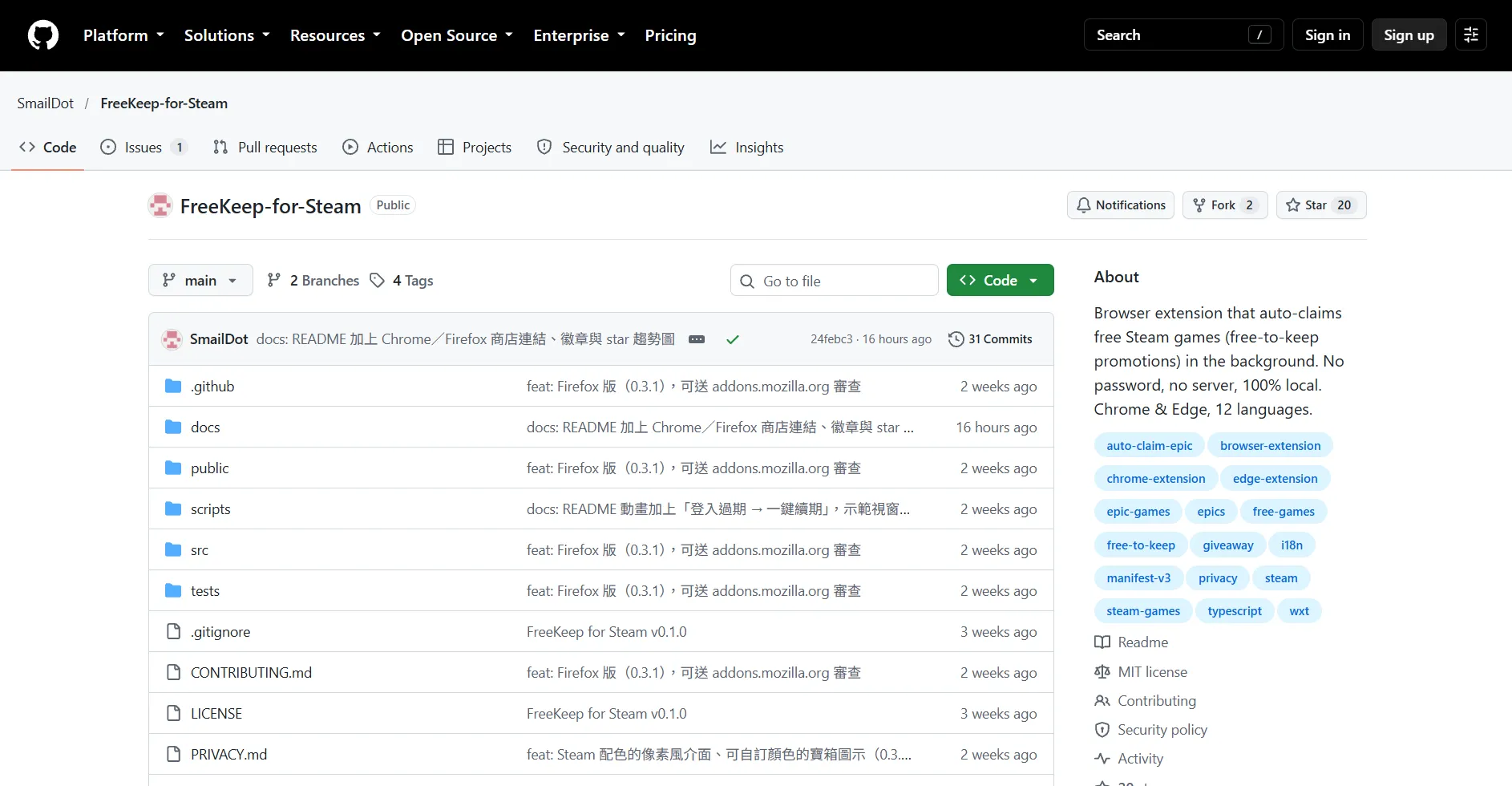Click the Notifications bell button

point(1121,205)
